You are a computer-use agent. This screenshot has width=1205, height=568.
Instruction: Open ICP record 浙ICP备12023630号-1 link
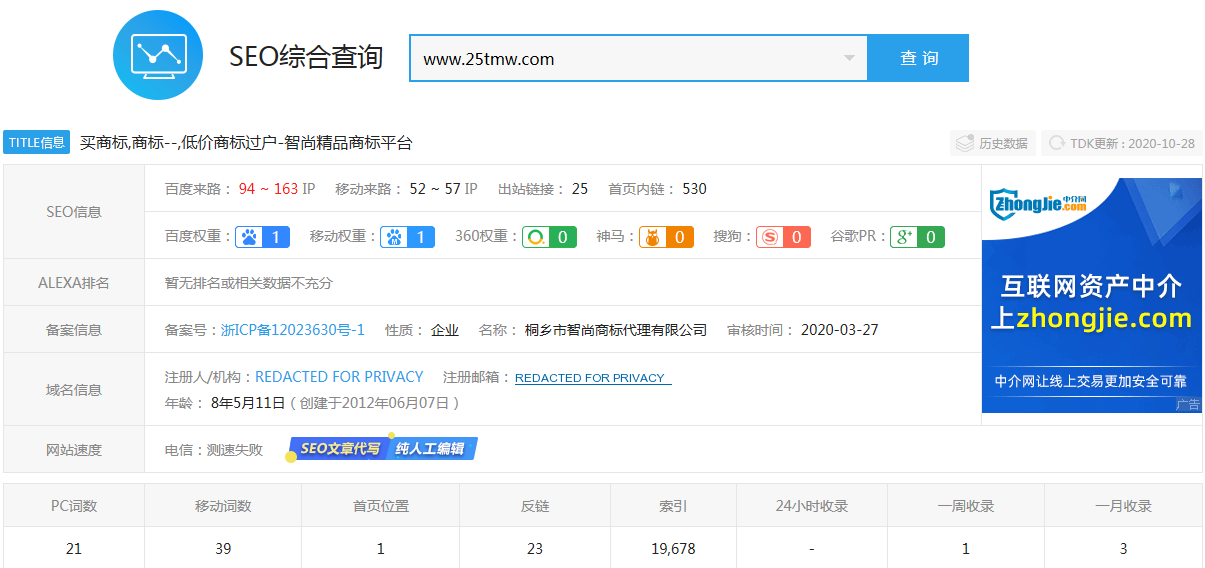[x=293, y=330]
